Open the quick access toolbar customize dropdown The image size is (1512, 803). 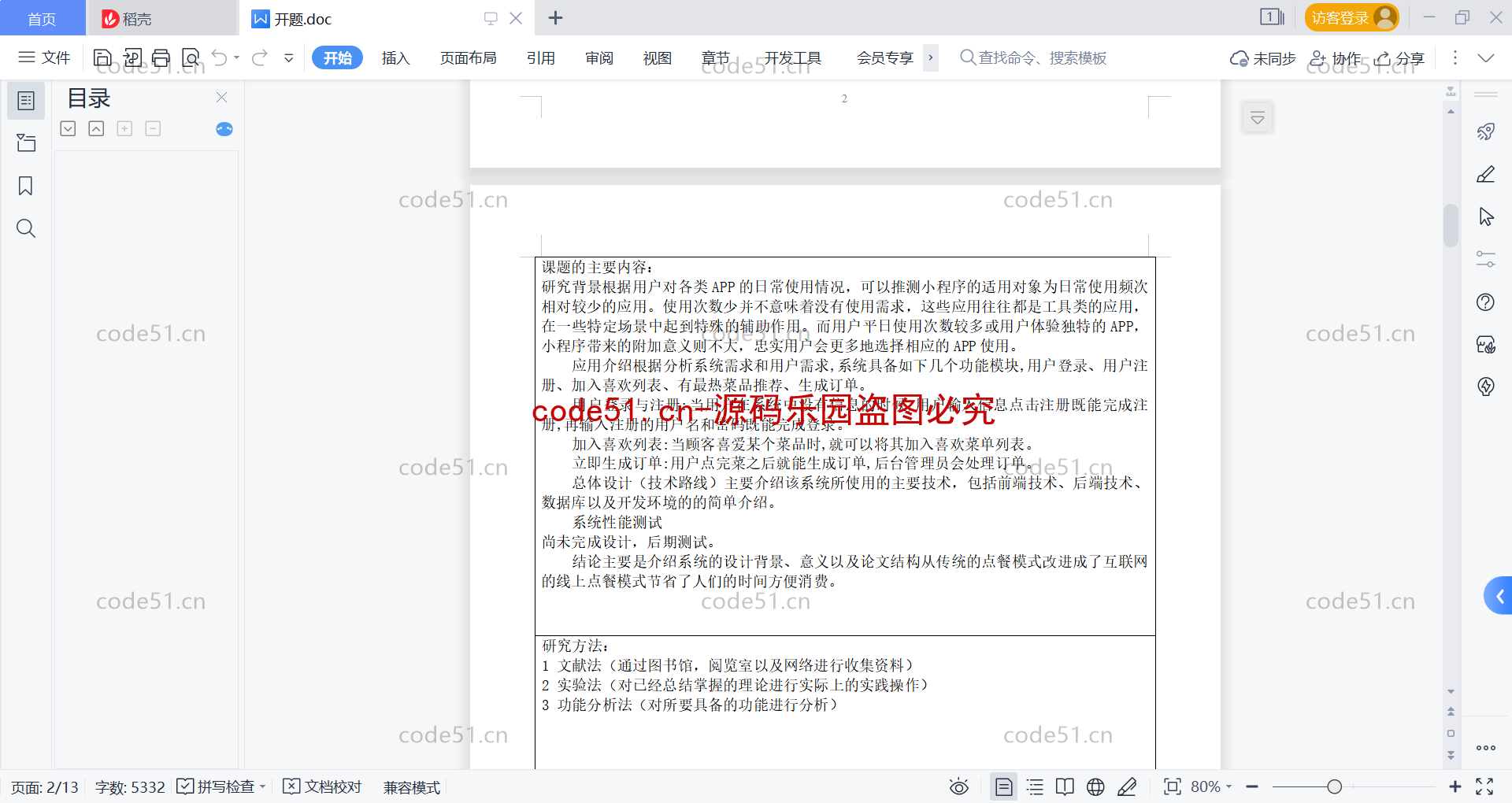(289, 57)
